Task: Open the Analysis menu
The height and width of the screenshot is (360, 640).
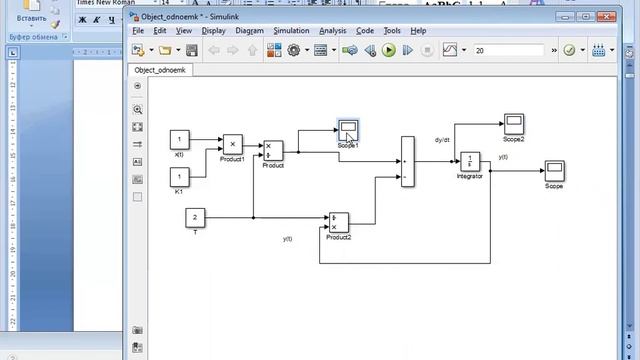Action: 333,31
